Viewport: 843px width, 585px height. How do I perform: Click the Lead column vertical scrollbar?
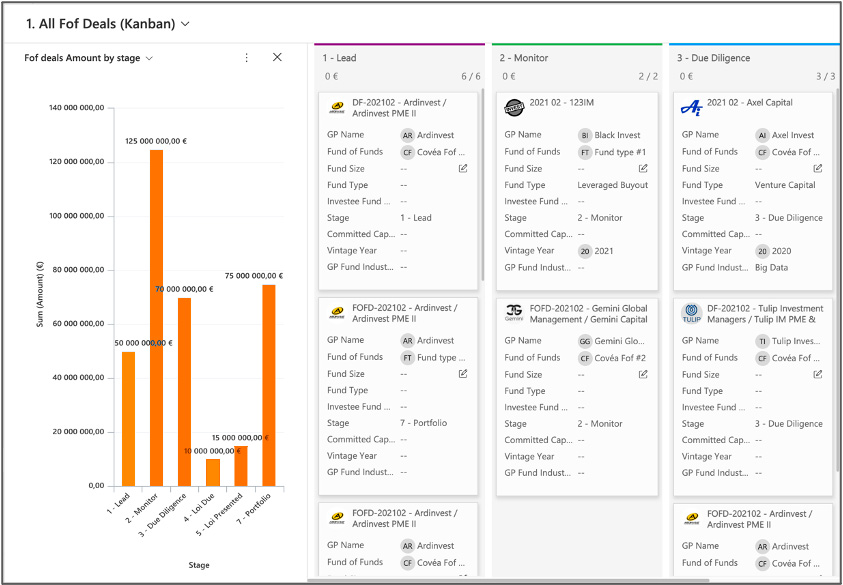pyautogui.click(x=483, y=186)
